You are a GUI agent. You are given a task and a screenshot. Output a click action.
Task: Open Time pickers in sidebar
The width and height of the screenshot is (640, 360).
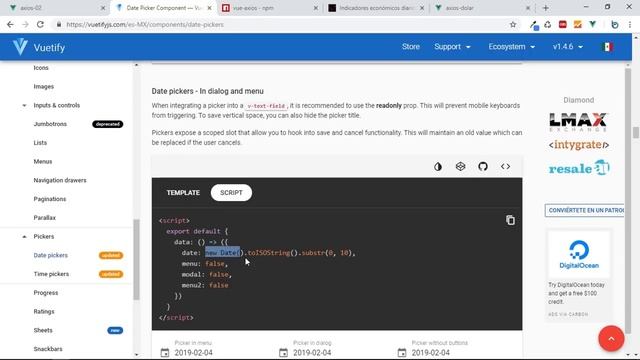[x=51, y=274]
